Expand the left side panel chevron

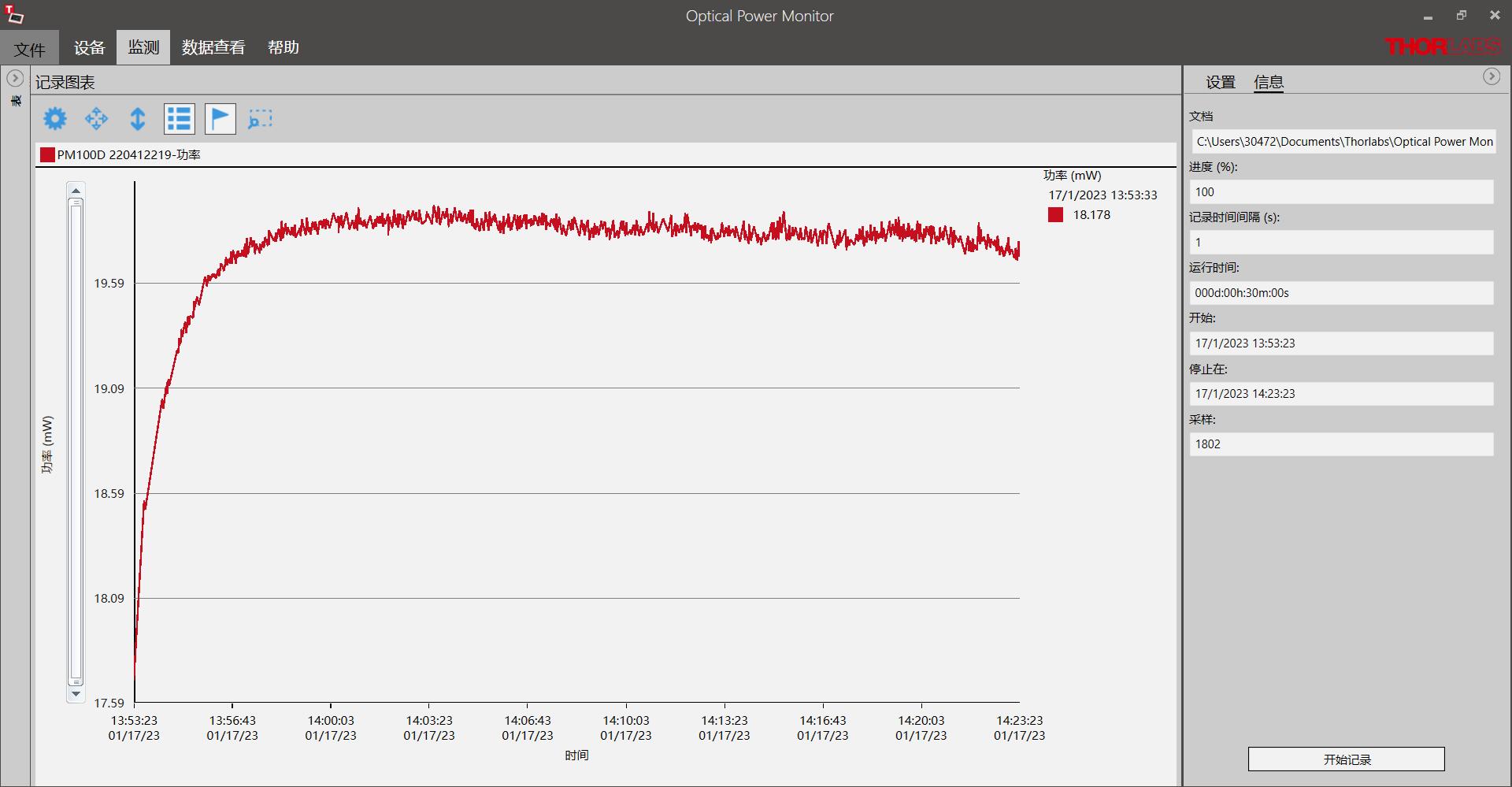pyautogui.click(x=14, y=78)
